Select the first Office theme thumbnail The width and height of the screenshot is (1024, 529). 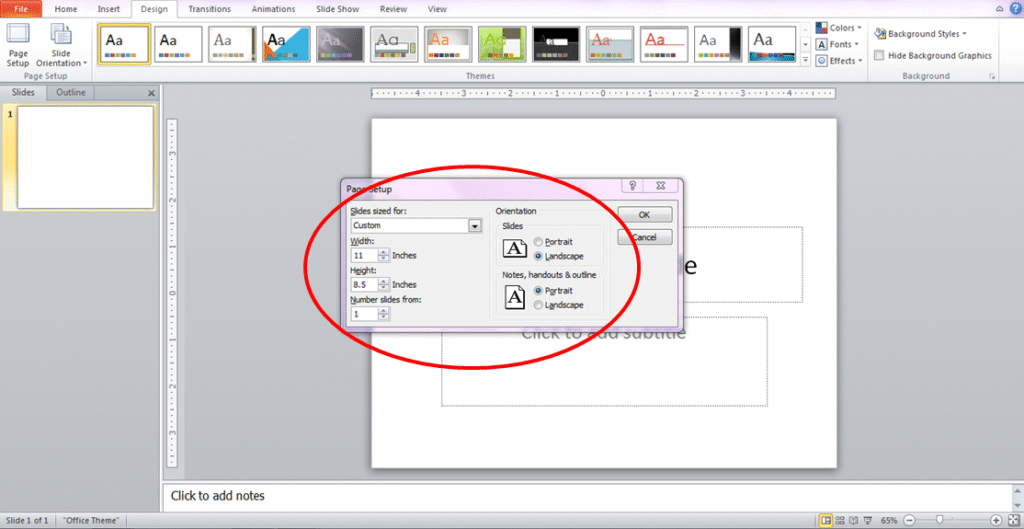pos(124,44)
